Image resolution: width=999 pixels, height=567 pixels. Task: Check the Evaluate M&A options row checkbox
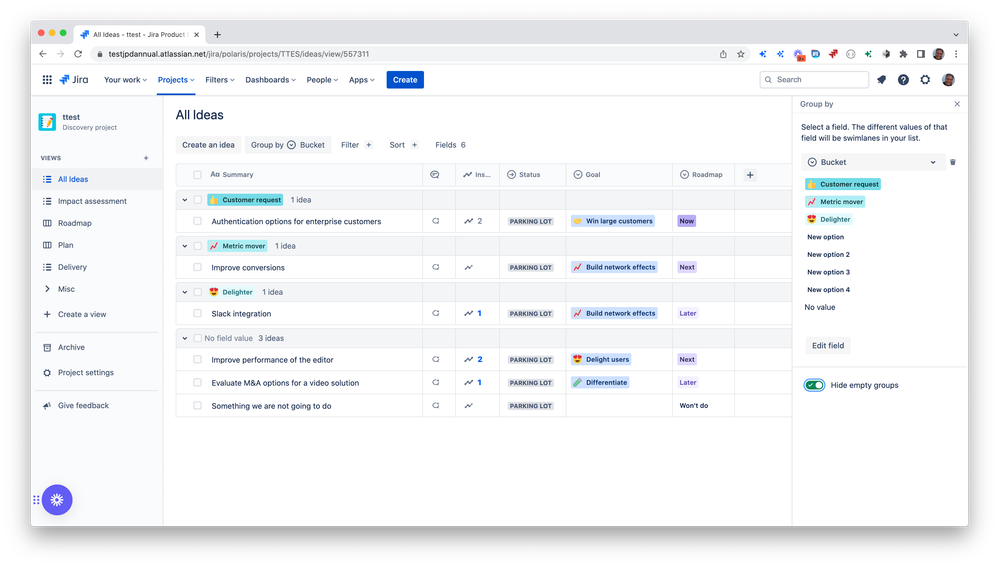(198, 382)
